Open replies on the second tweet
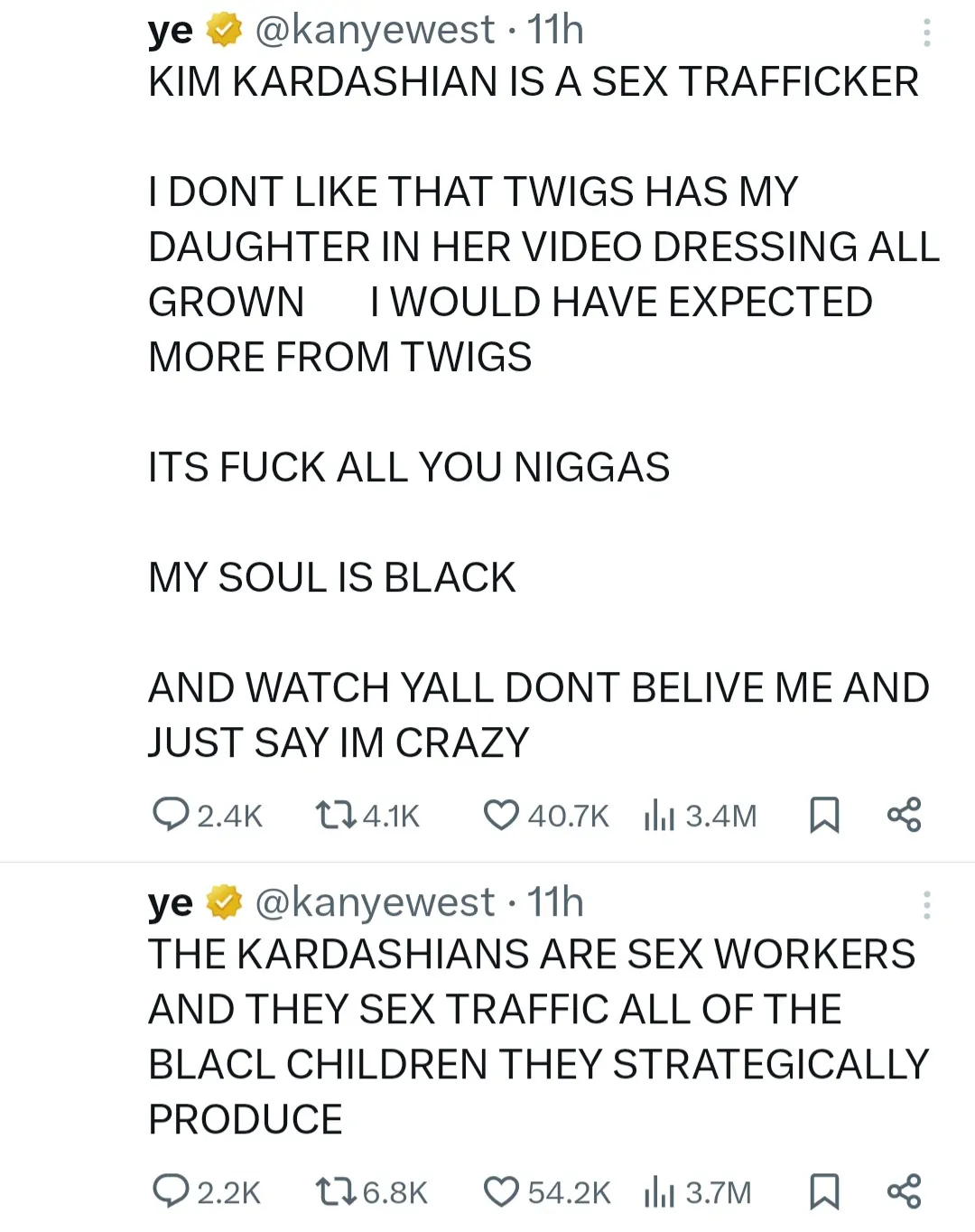 tap(170, 1191)
